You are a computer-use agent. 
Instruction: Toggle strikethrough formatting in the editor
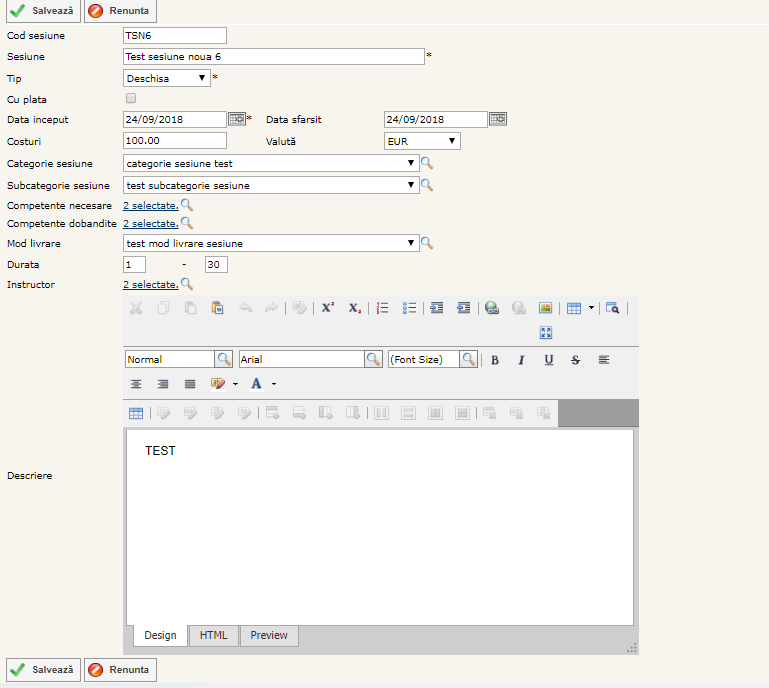coord(575,360)
